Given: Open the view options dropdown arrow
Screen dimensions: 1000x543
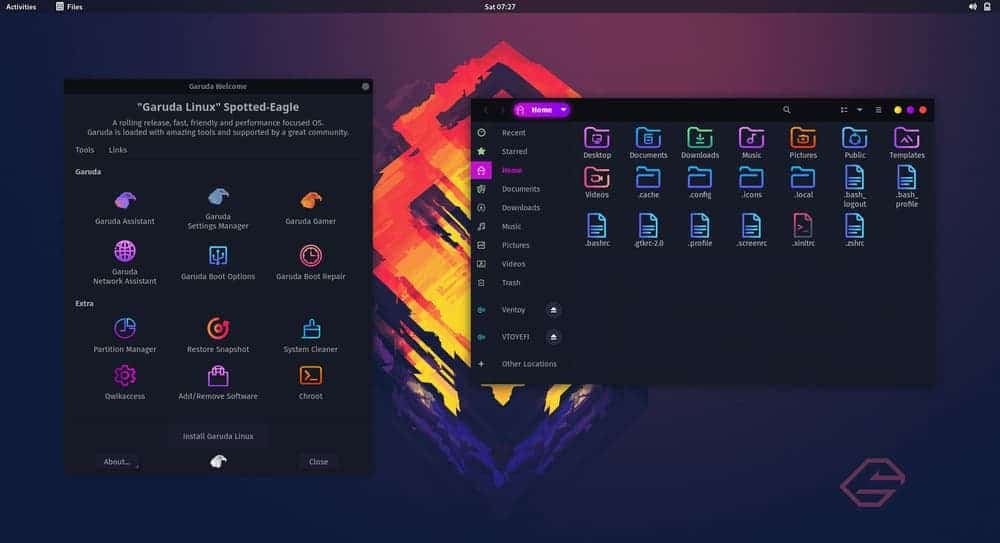Looking at the screenshot, I should pyautogui.click(x=860, y=110).
